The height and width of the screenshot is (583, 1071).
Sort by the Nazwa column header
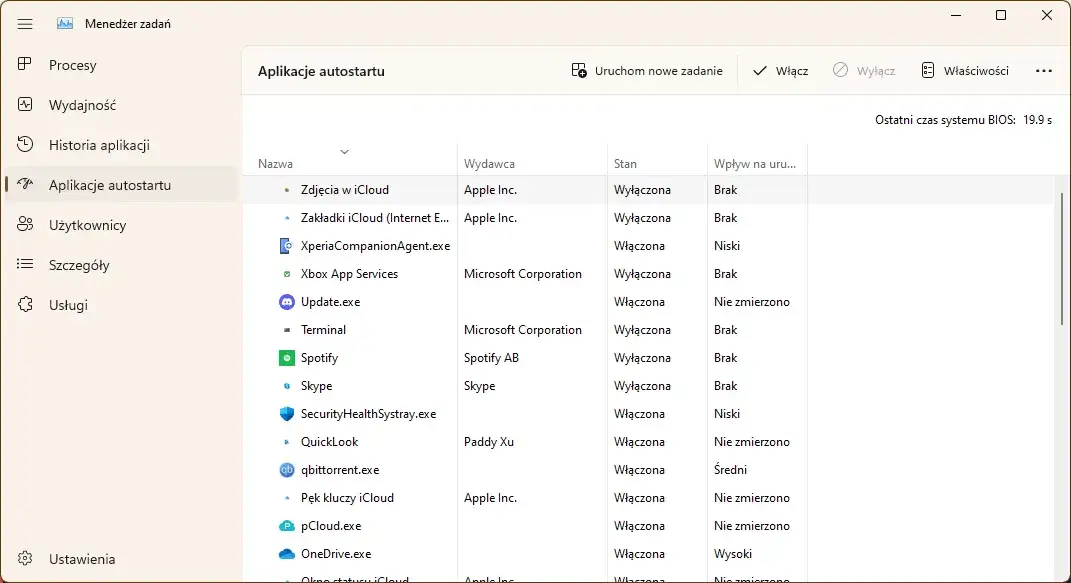click(x=350, y=159)
